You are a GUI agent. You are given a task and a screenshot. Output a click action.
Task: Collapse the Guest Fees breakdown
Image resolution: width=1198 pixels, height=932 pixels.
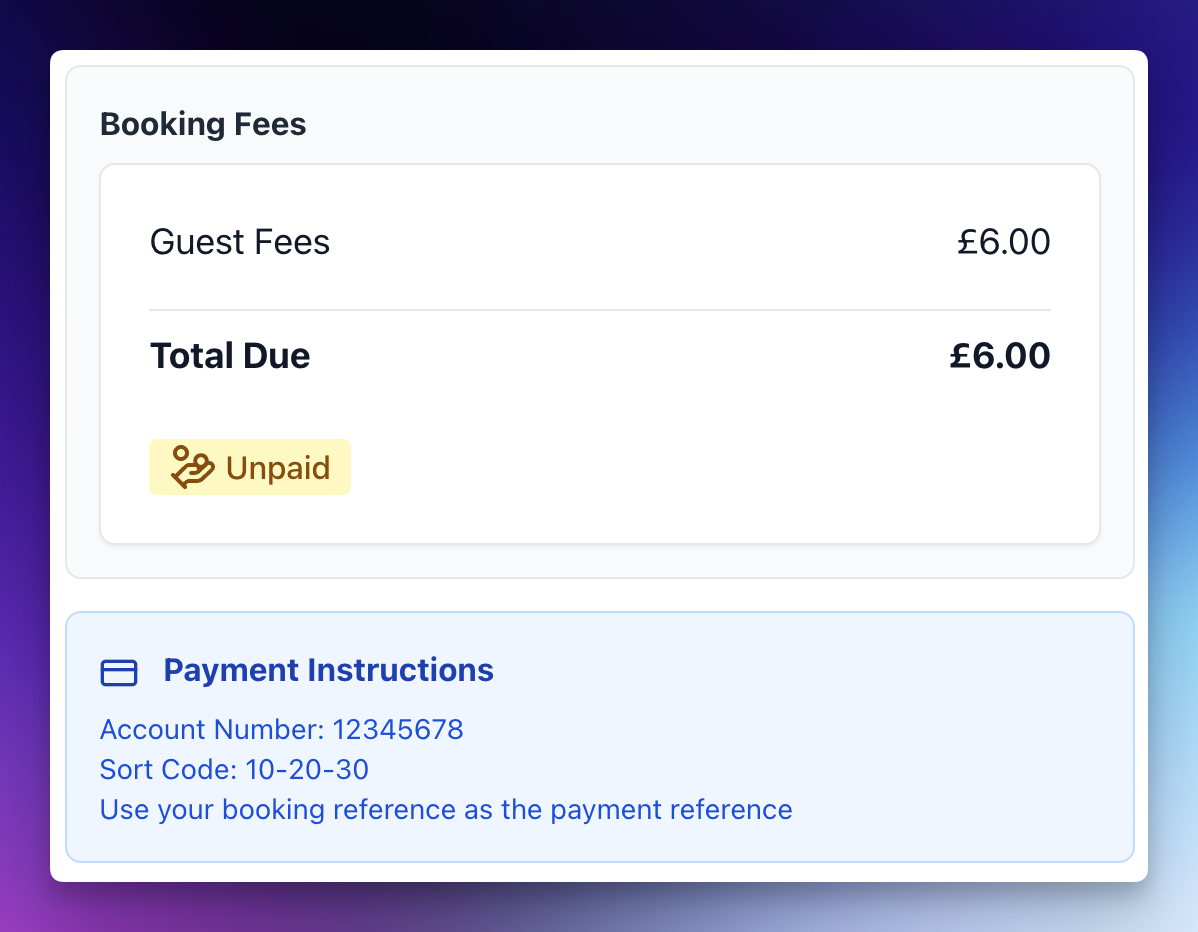click(240, 241)
